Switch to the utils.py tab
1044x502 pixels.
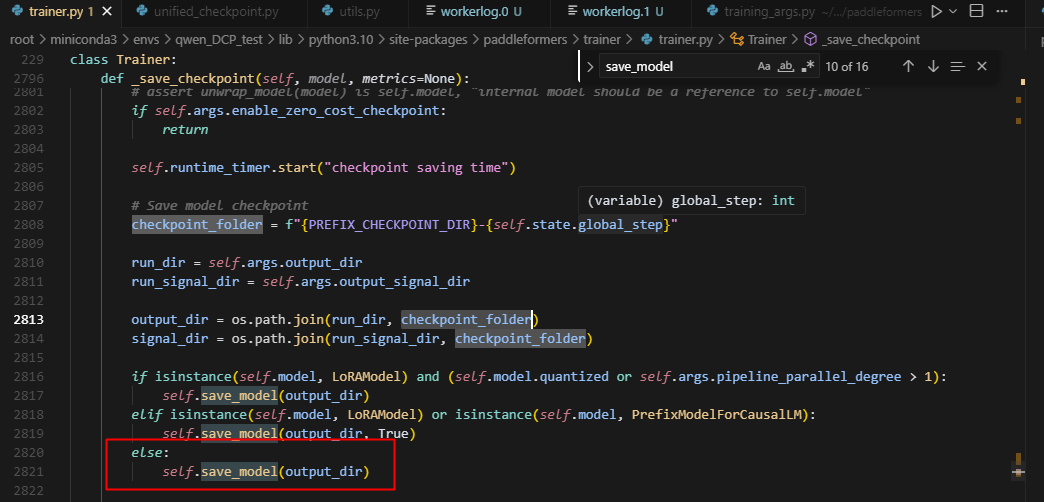(355, 12)
